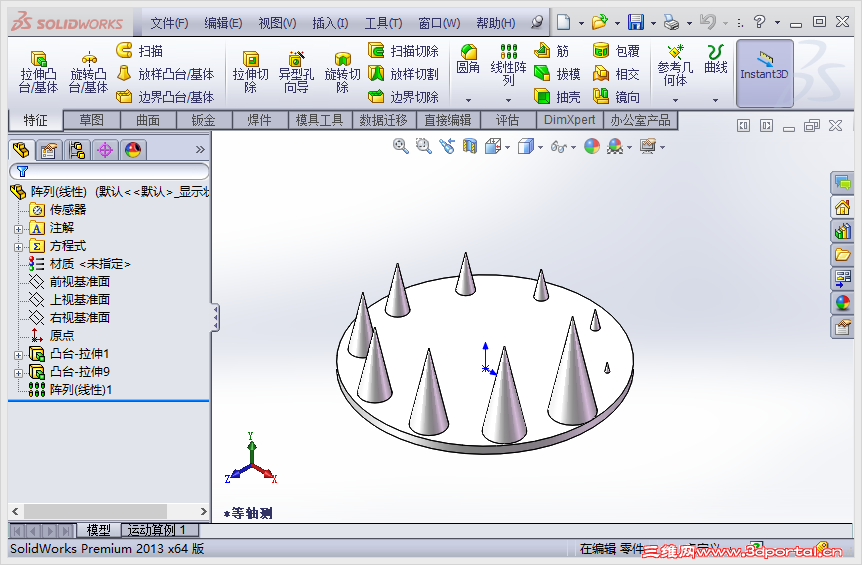Choose the 边界切除 boundary cut tool
The width and height of the screenshot is (862, 565).
404,97
